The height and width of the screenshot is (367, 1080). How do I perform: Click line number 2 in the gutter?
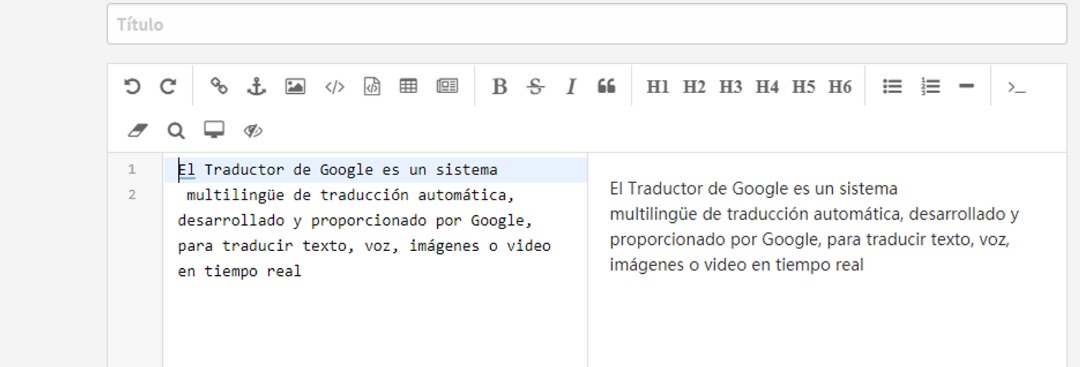pyautogui.click(x=132, y=195)
